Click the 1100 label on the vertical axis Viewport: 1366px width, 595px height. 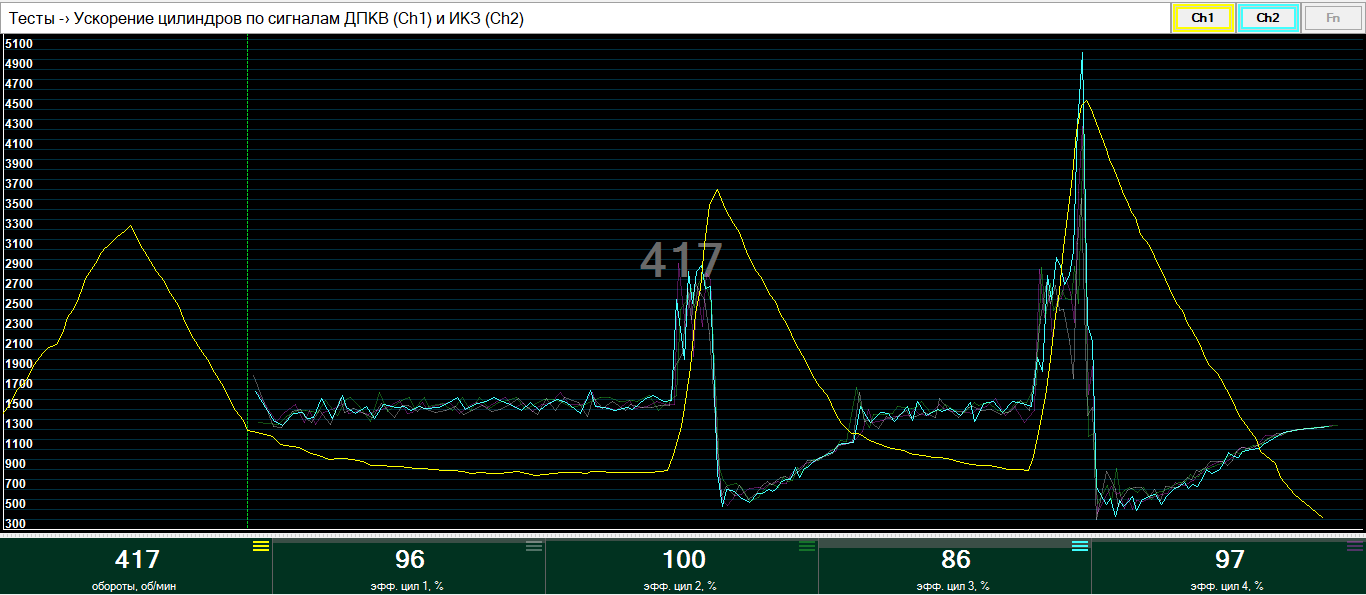click(x=19, y=444)
